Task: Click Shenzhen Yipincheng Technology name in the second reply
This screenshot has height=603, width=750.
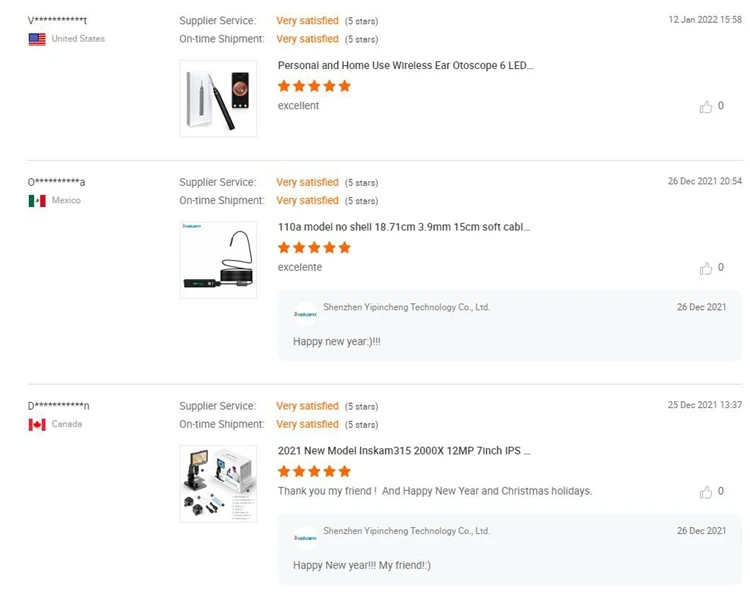Action: pyautogui.click(x=406, y=532)
